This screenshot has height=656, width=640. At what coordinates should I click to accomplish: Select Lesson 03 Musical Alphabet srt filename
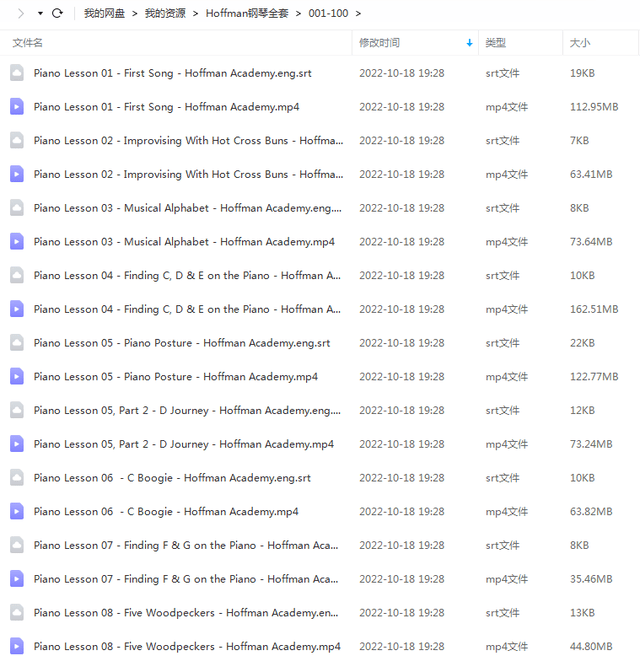coord(187,208)
